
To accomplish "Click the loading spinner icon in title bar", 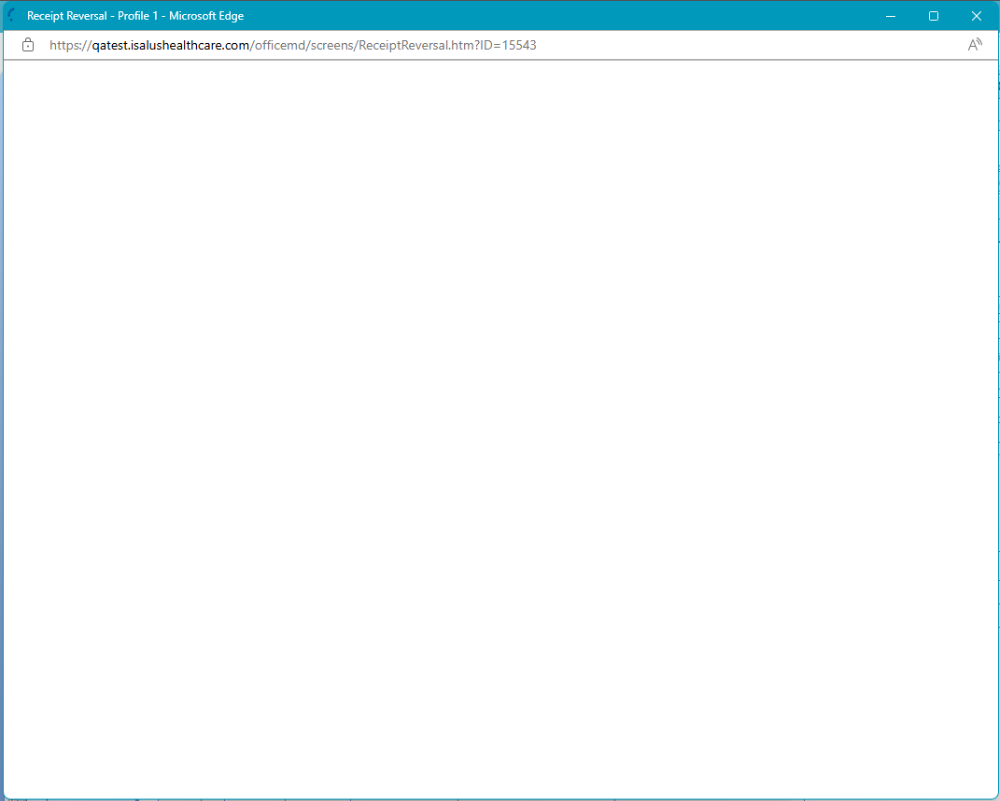I will pos(11,15).
